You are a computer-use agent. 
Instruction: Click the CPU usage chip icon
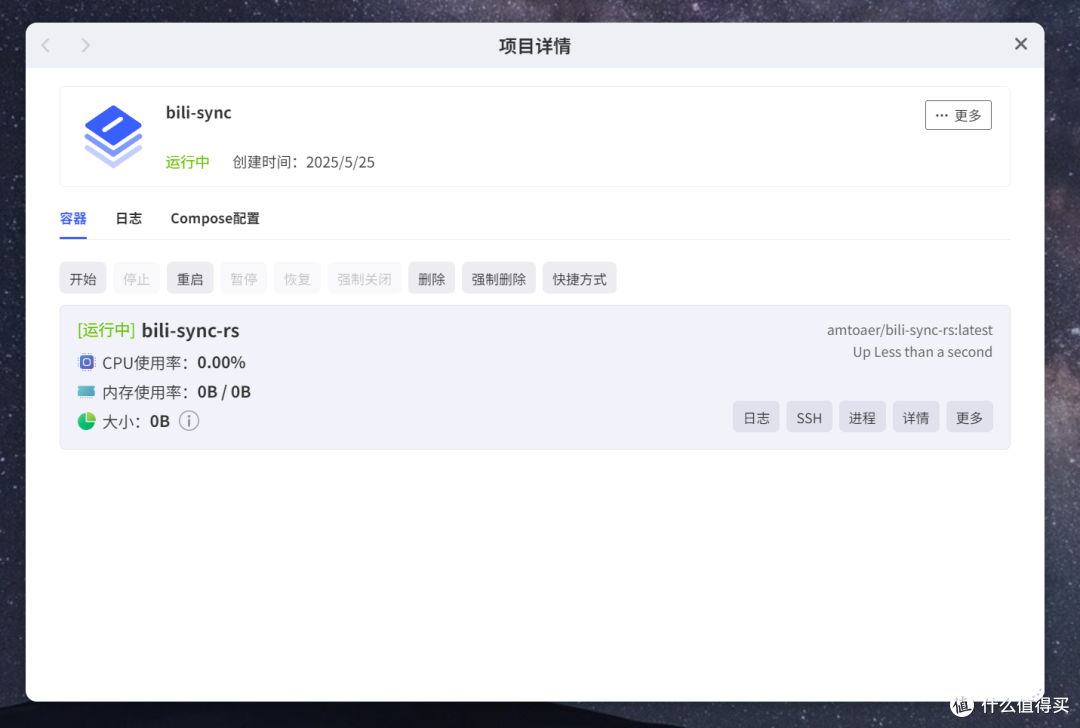pyautogui.click(x=86, y=362)
